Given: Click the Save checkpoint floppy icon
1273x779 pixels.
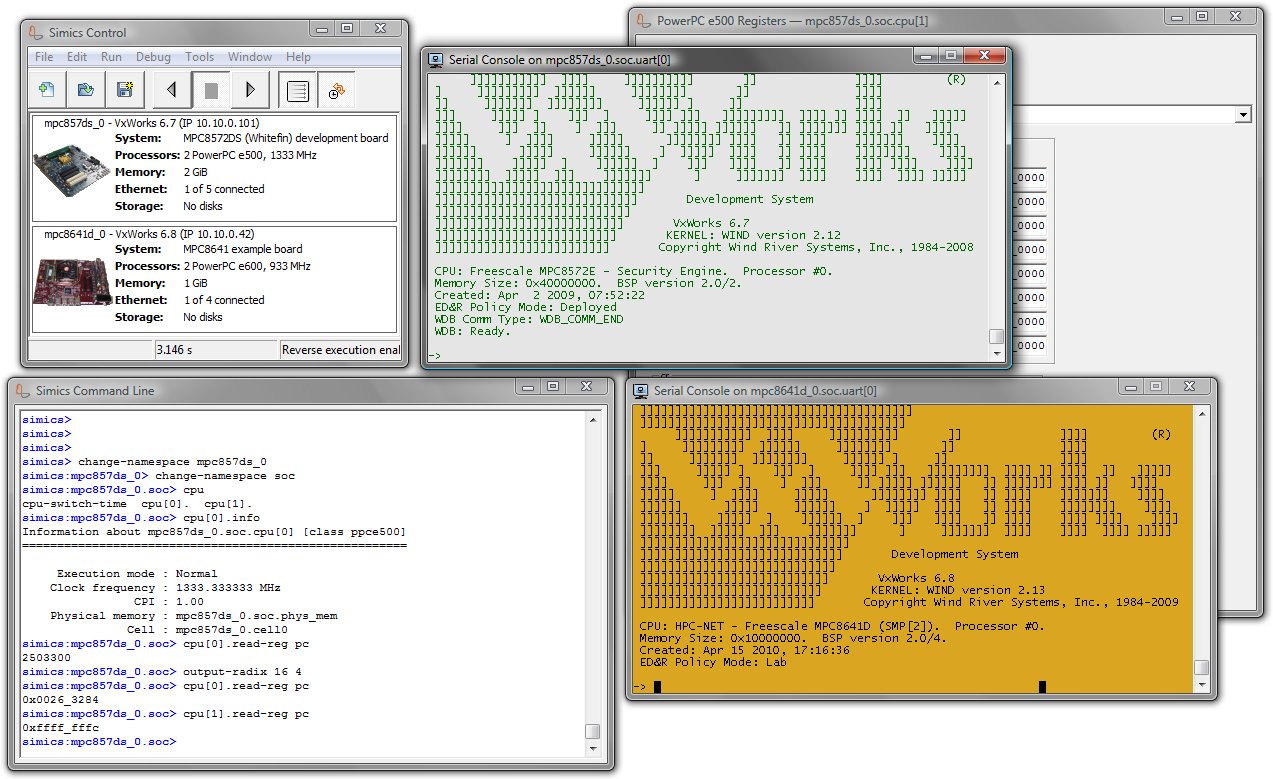Looking at the screenshot, I should click(125, 90).
